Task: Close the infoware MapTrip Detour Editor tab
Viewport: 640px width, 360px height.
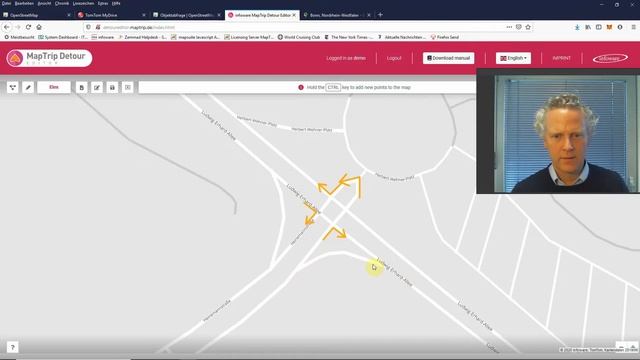Action: click(294, 15)
